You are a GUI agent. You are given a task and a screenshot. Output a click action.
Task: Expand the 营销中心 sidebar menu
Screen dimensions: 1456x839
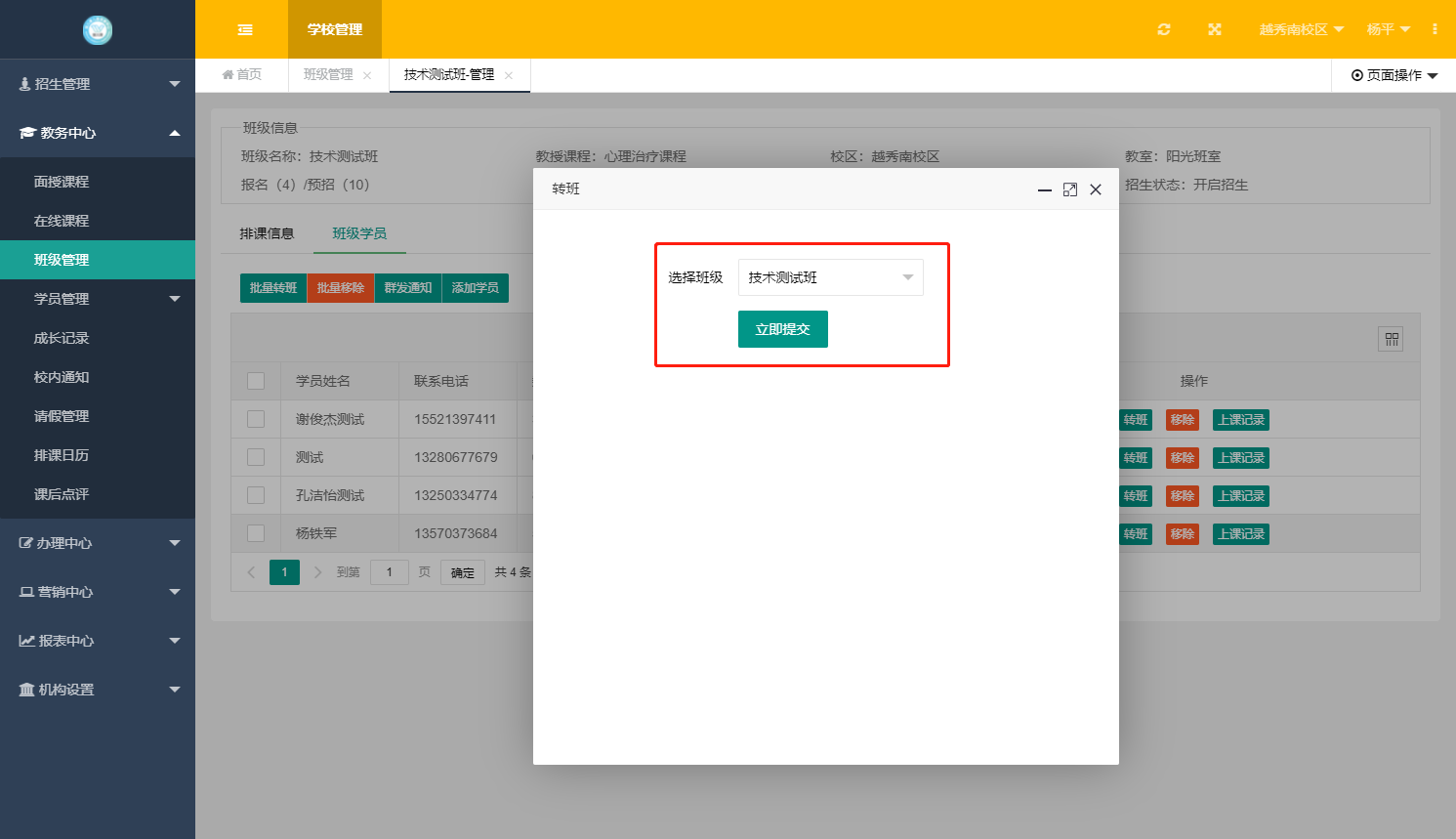pyautogui.click(x=98, y=592)
